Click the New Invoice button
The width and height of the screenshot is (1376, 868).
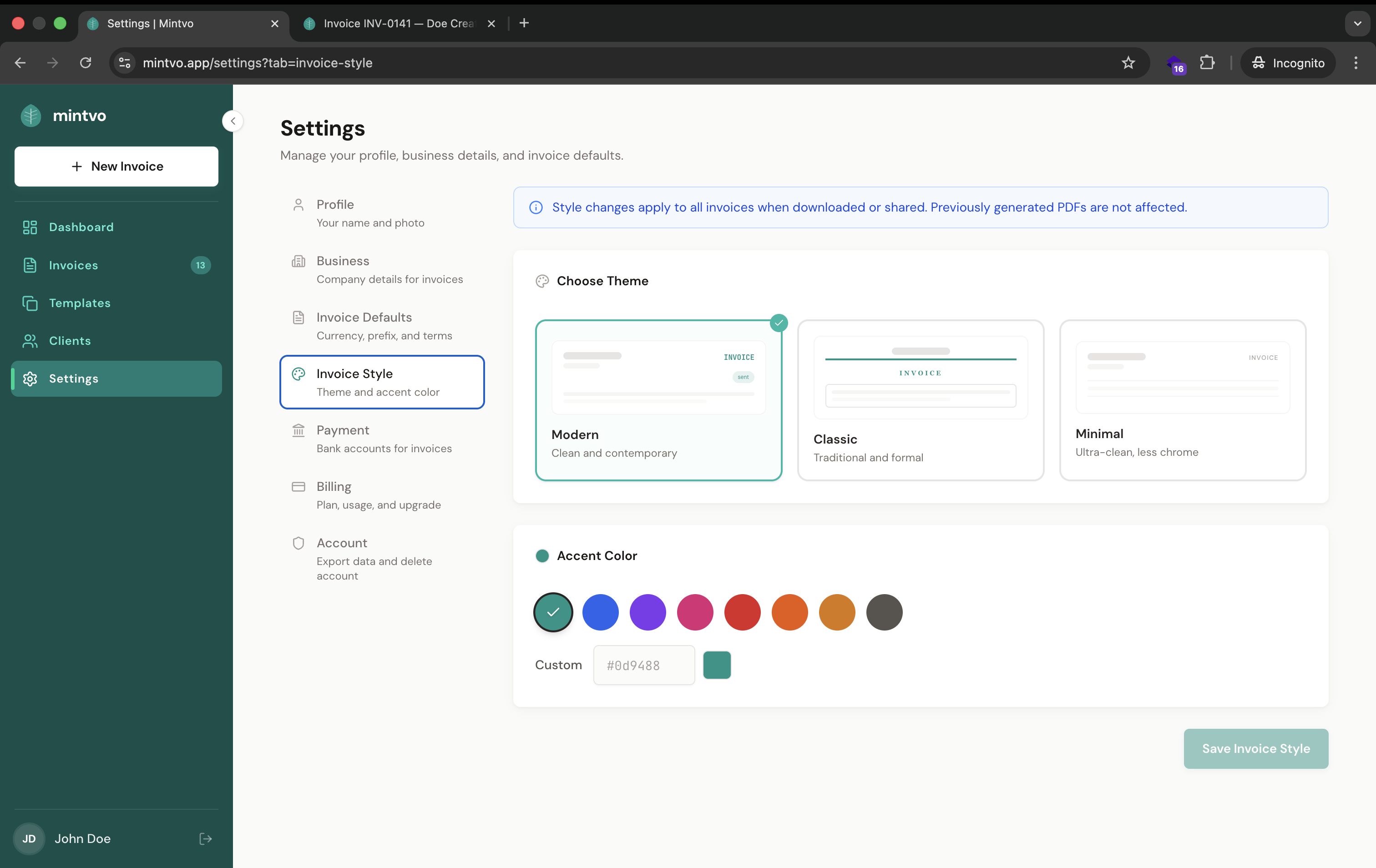tap(116, 167)
